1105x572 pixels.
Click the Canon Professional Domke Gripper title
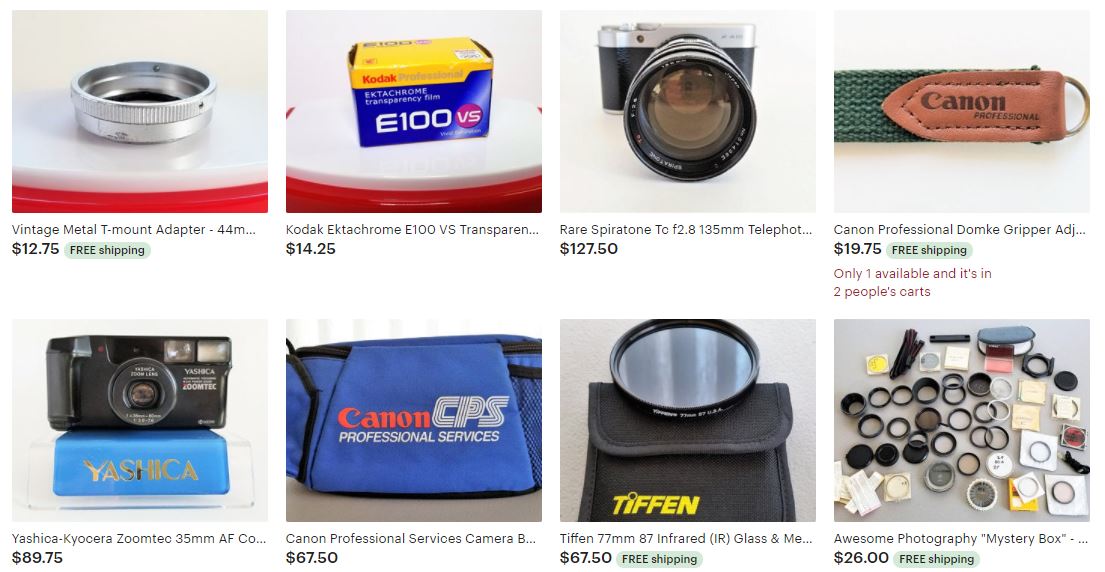tap(960, 230)
